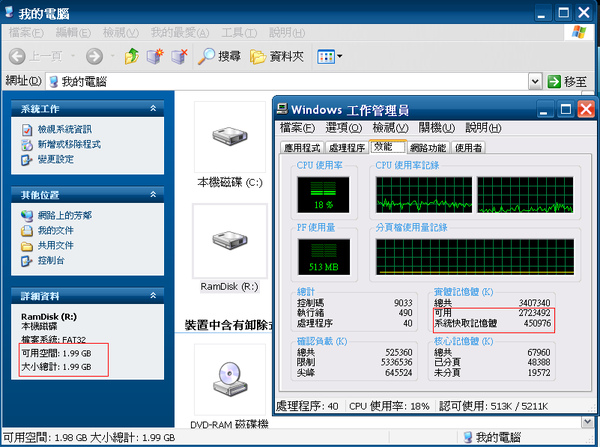Click the scroll down arrow of file pane
The width and height of the screenshot is (600, 447).
(587, 422)
